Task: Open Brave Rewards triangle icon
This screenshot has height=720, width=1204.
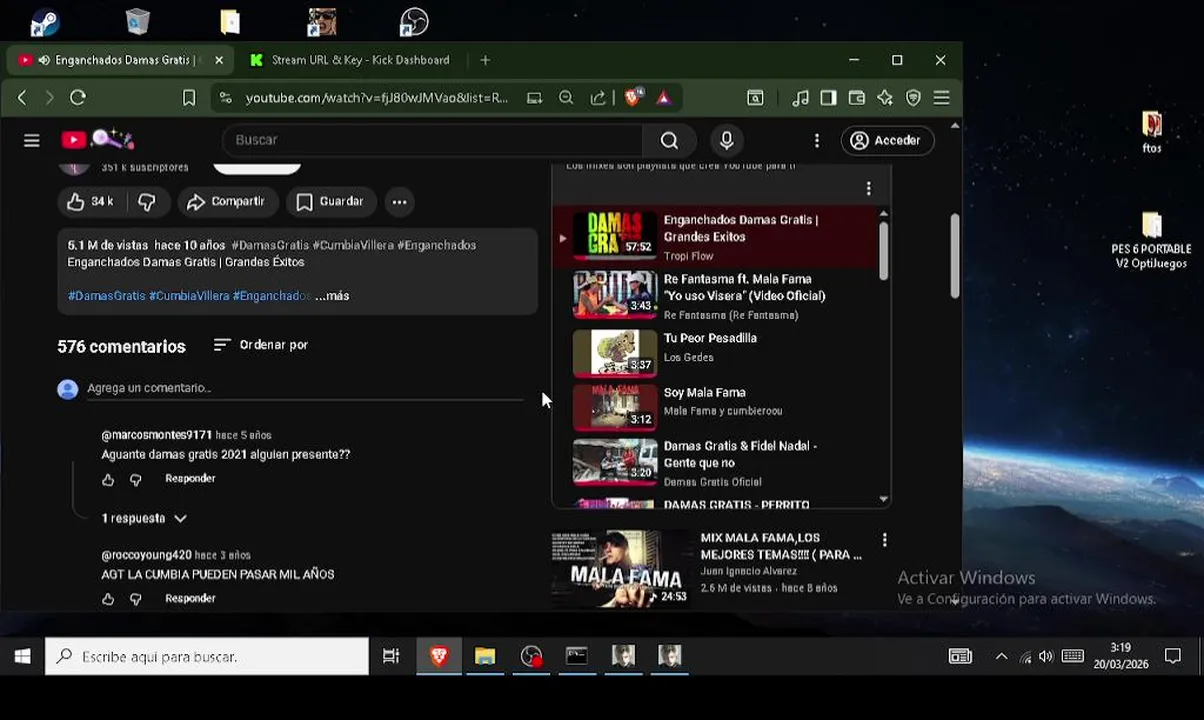Action: pyautogui.click(x=663, y=98)
